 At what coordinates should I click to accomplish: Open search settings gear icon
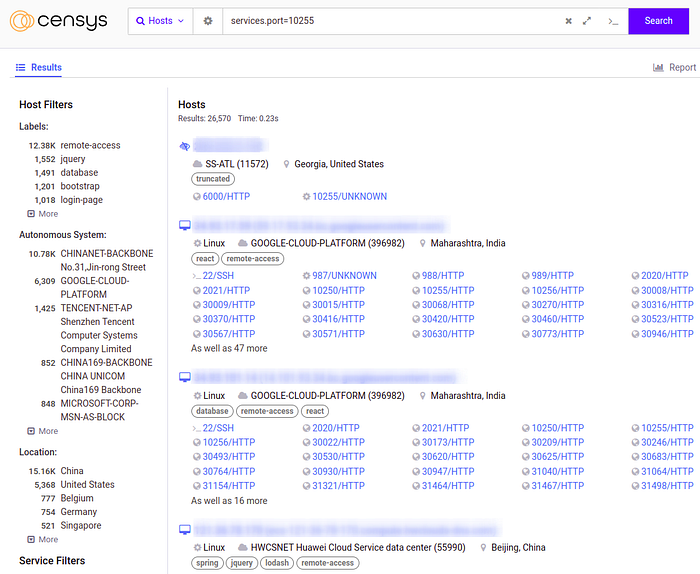pos(208,21)
